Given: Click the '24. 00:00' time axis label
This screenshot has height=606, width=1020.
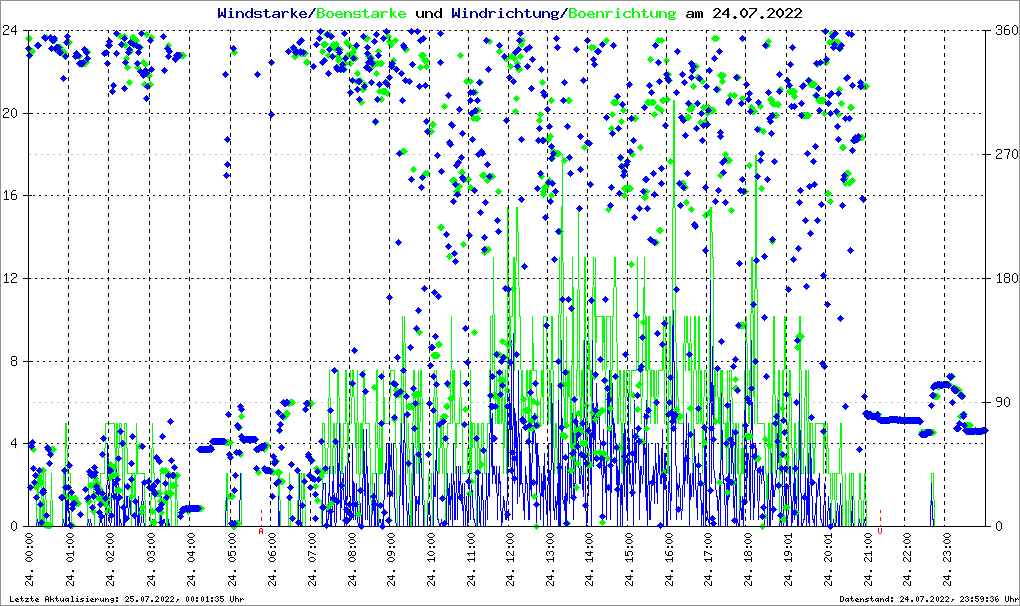Looking at the screenshot, I should [x=31, y=563].
